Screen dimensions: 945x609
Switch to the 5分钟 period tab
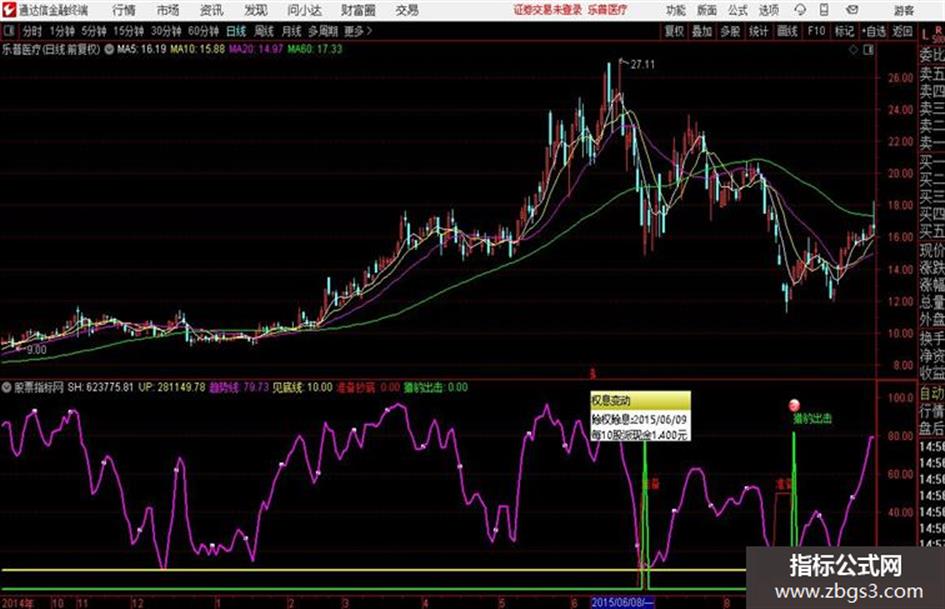pos(93,31)
